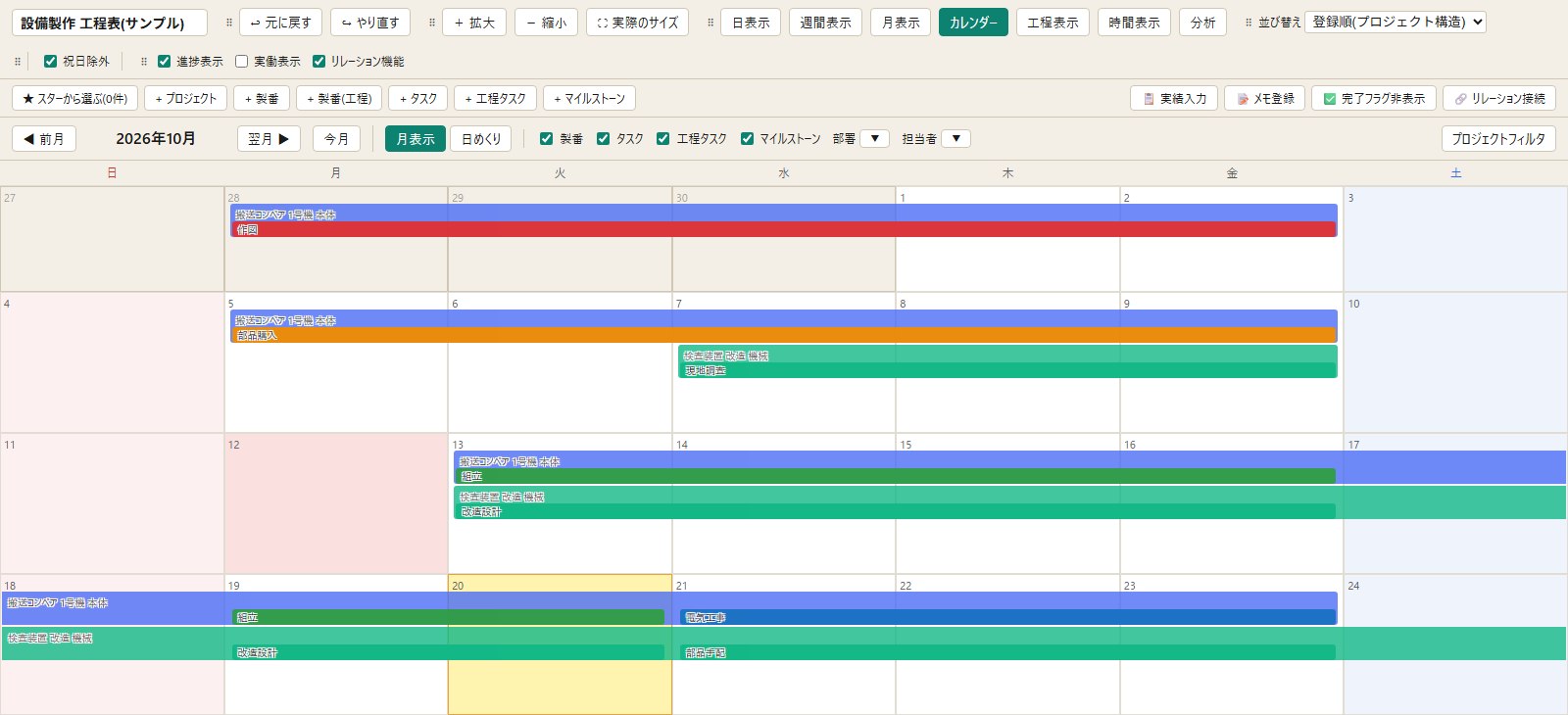Jump to 今月
Image resolution: width=1568 pixels, height=715 pixels.
coord(336,139)
